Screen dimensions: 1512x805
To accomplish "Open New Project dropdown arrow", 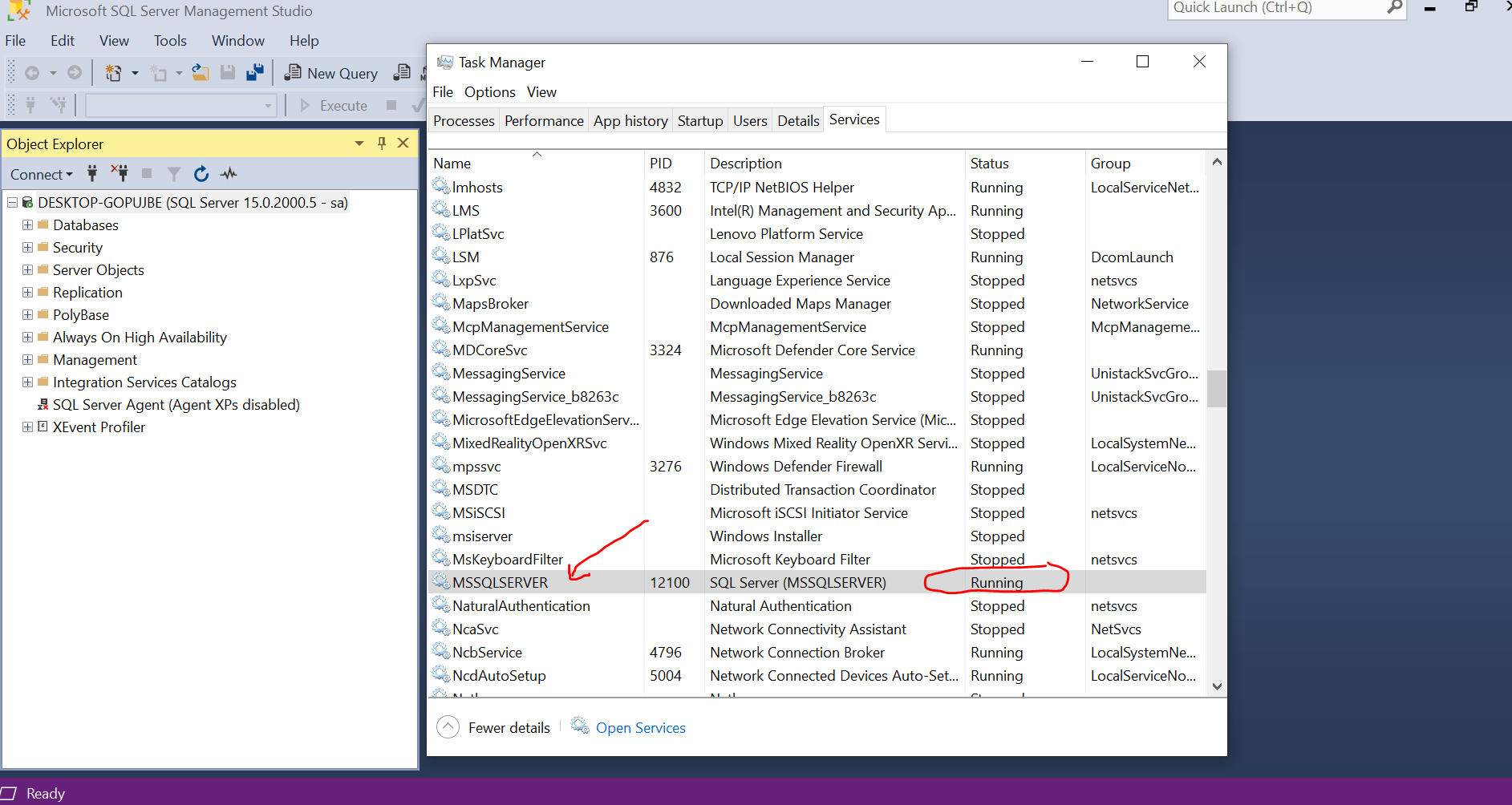I will (x=135, y=73).
